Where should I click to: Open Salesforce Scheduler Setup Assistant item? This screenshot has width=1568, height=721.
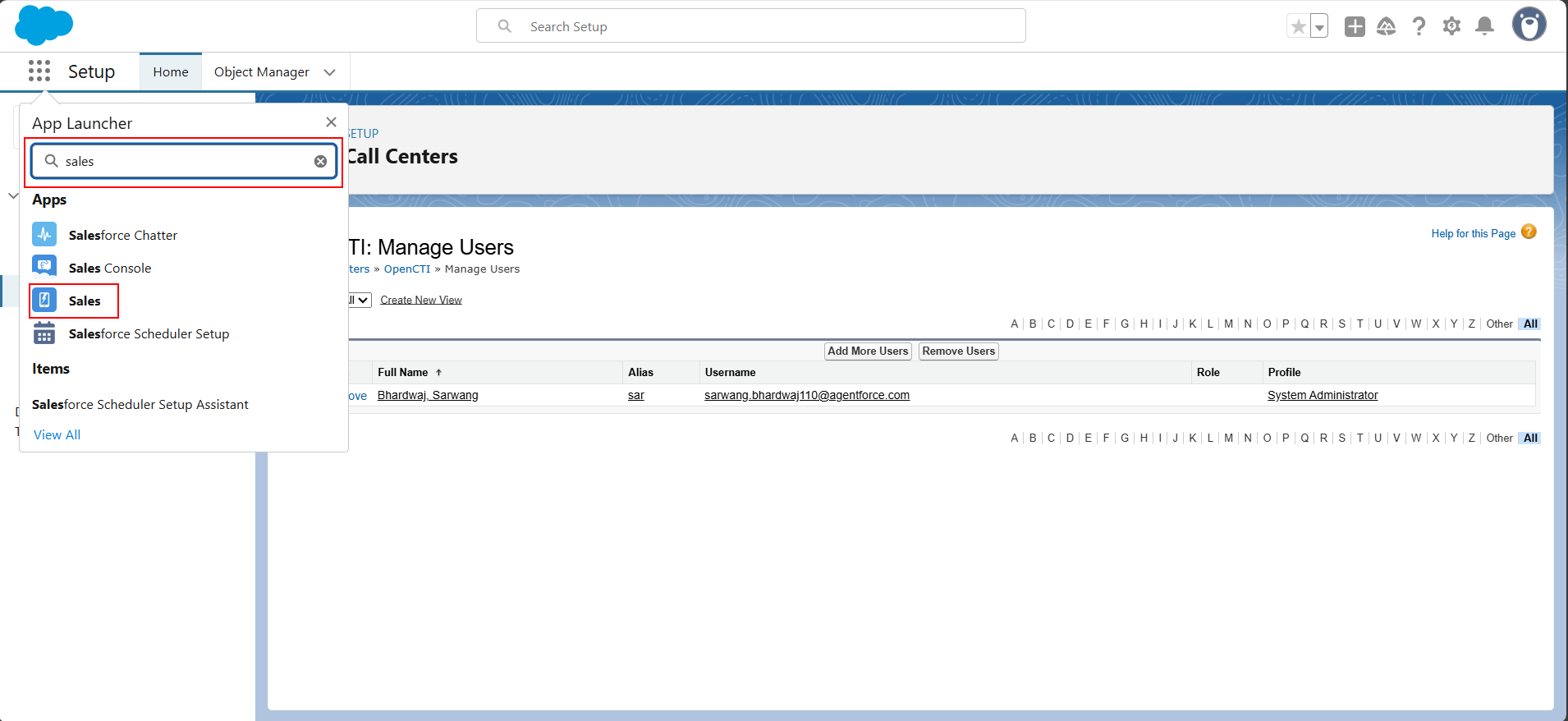pyautogui.click(x=140, y=405)
